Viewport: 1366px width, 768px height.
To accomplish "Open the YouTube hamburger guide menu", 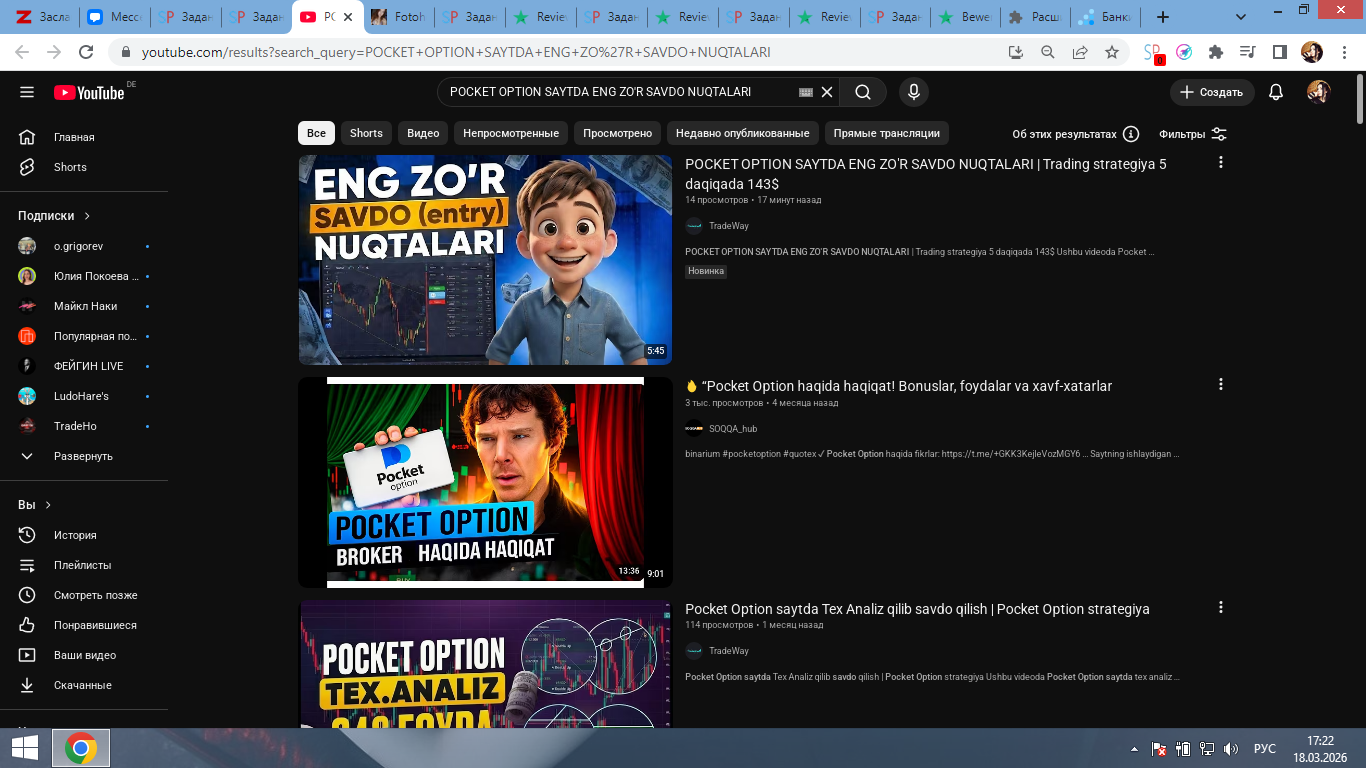I will (27, 92).
